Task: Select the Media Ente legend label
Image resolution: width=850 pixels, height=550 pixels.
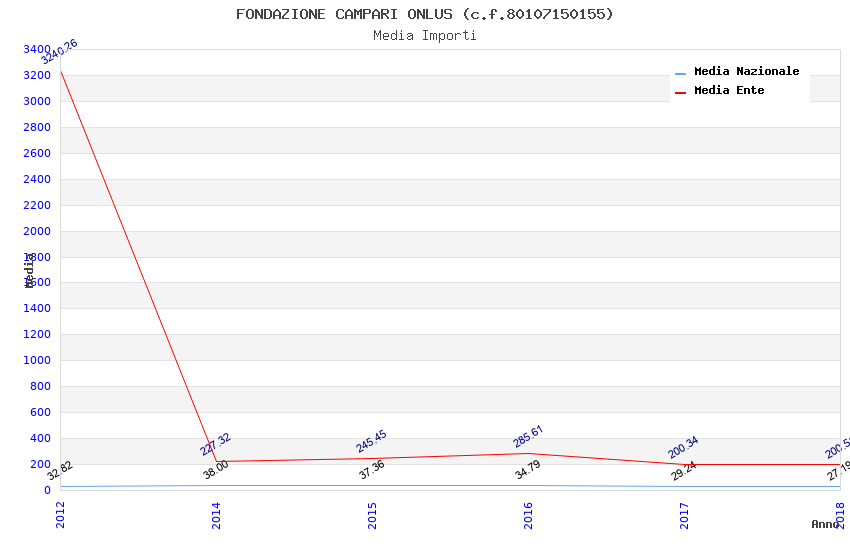Action: click(729, 90)
